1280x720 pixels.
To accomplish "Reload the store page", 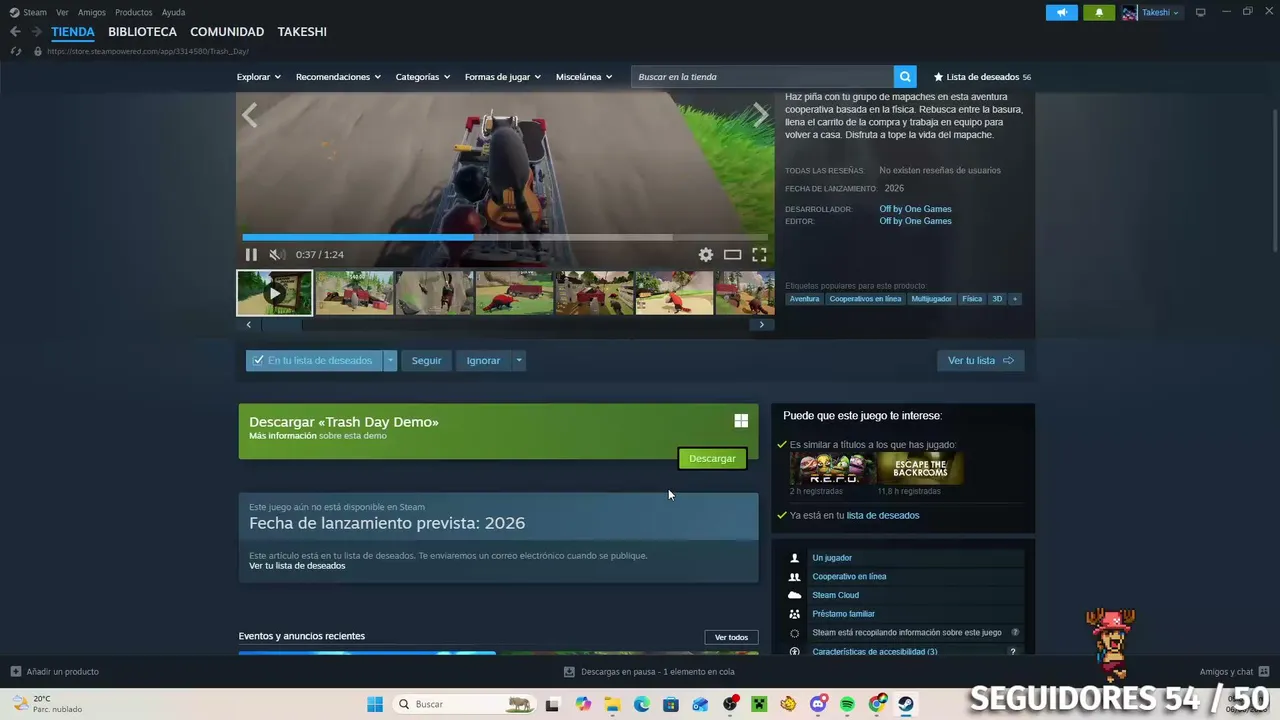I will click(x=15, y=51).
